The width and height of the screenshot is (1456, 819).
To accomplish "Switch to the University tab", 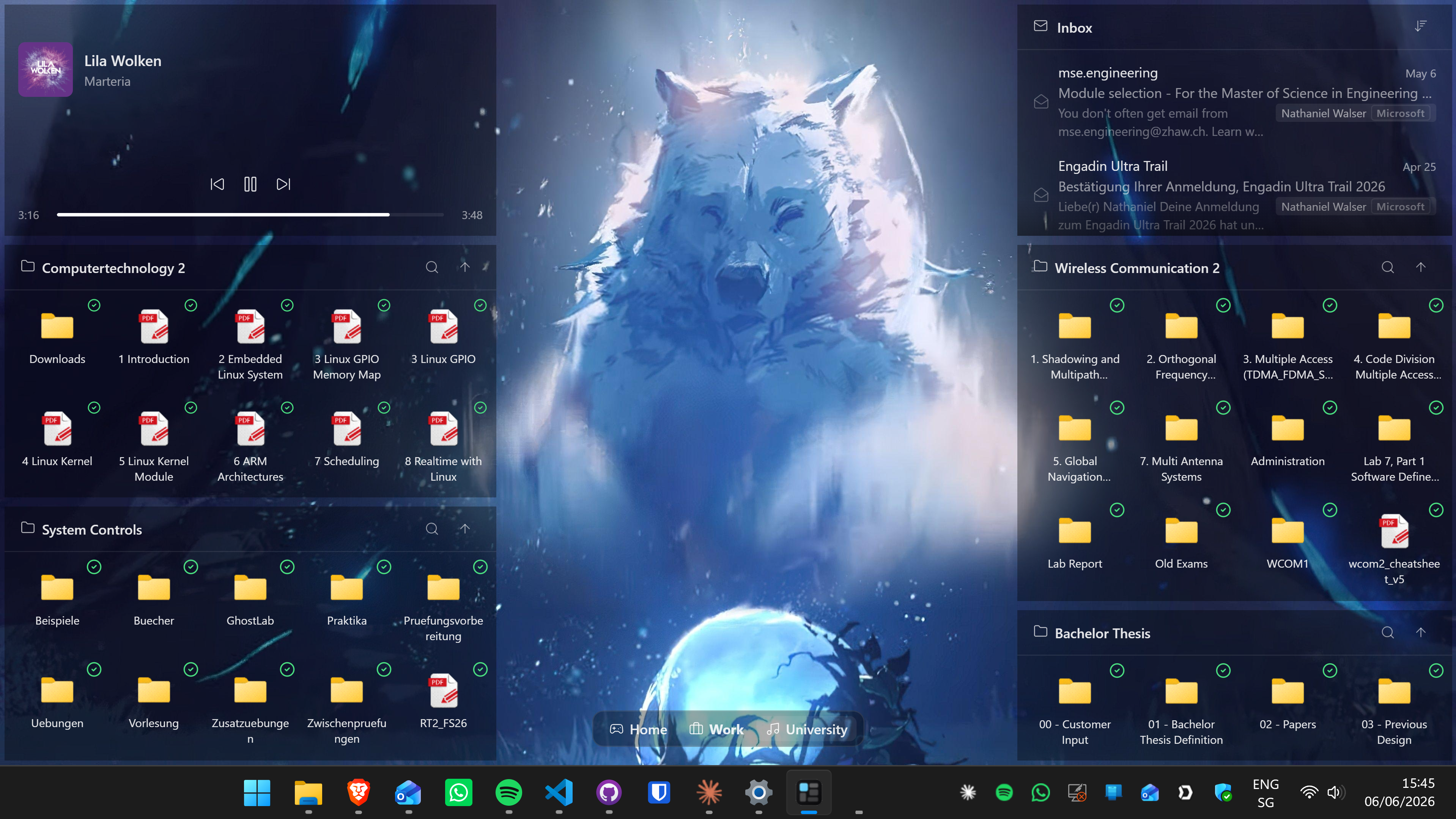I will [807, 730].
